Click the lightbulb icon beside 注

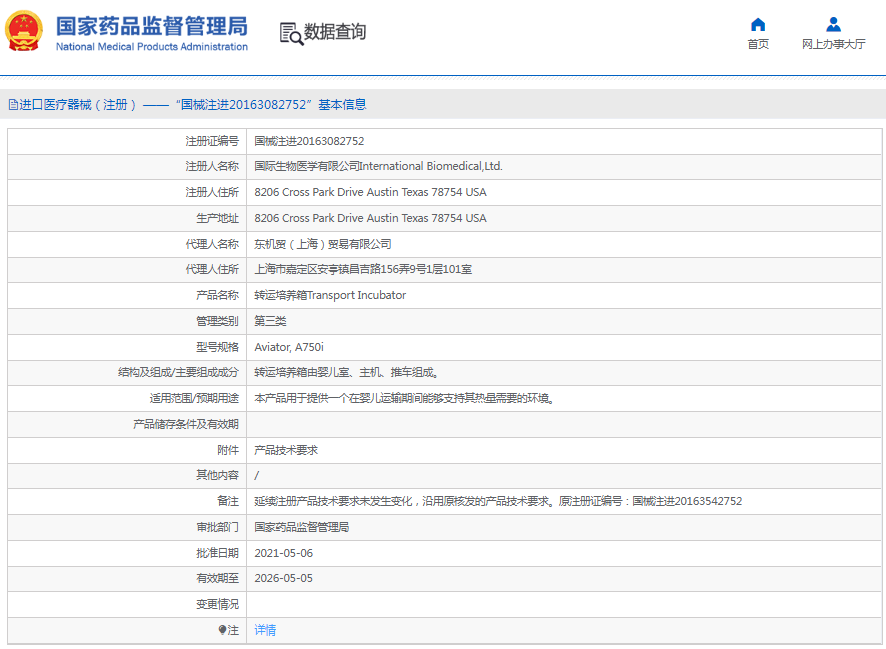(x=222, y=630)
